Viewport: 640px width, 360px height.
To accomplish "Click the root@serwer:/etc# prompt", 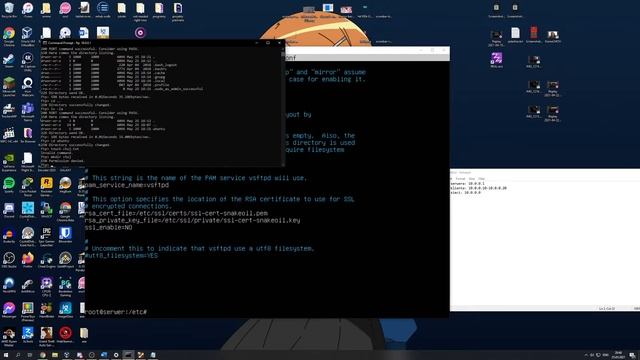I will pos(116,312).
